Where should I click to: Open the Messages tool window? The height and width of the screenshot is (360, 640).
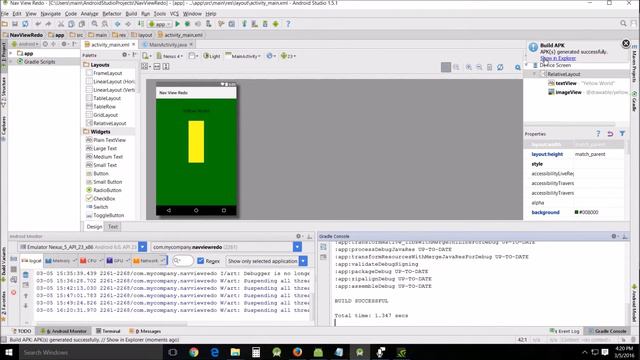145,331
